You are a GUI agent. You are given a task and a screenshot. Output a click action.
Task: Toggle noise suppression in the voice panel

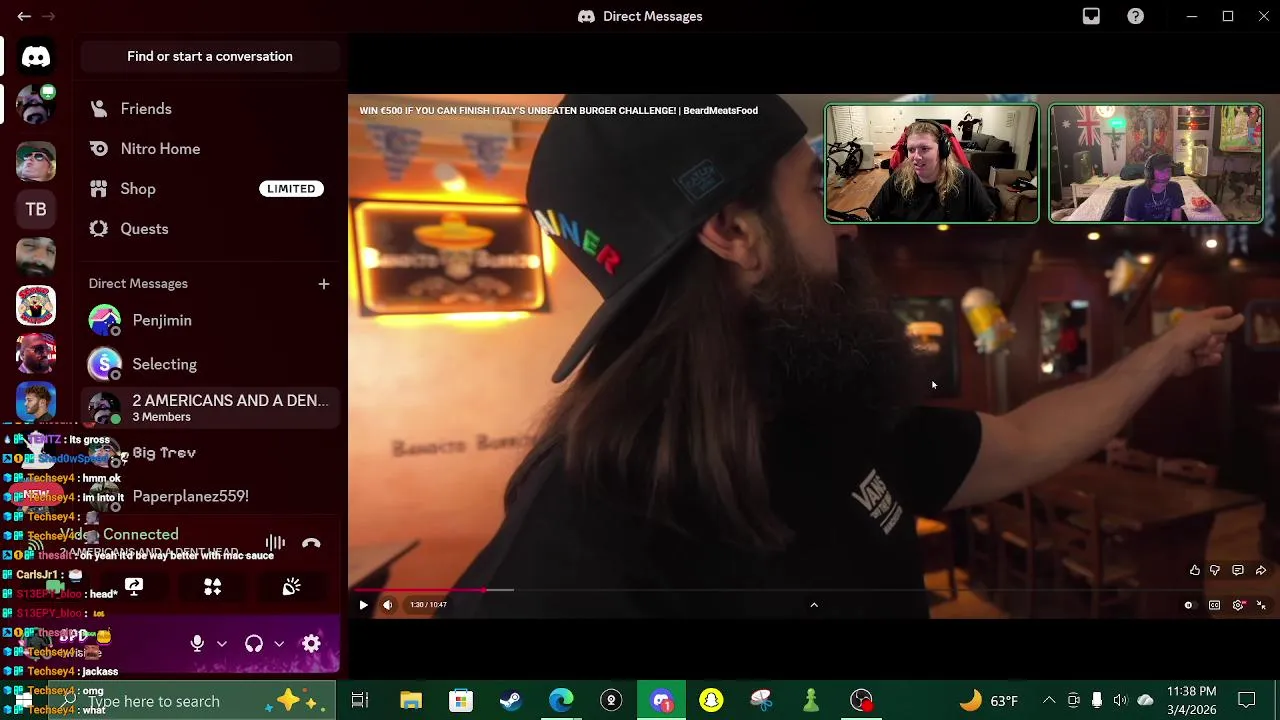tap(275, 543)
